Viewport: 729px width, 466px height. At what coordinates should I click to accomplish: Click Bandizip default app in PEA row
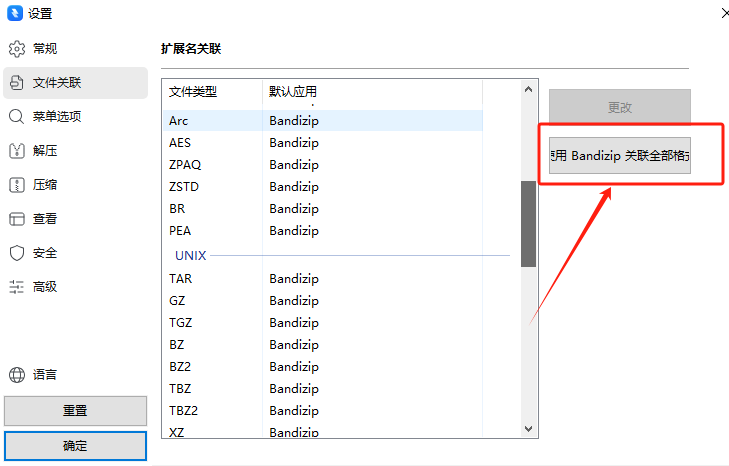coord(294,231)
